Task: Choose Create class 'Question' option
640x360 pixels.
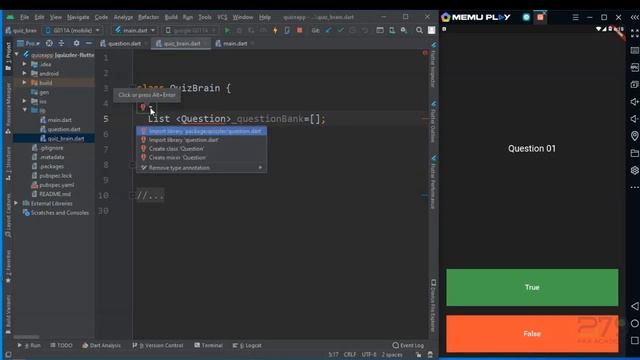Action: tap(201, 149)
